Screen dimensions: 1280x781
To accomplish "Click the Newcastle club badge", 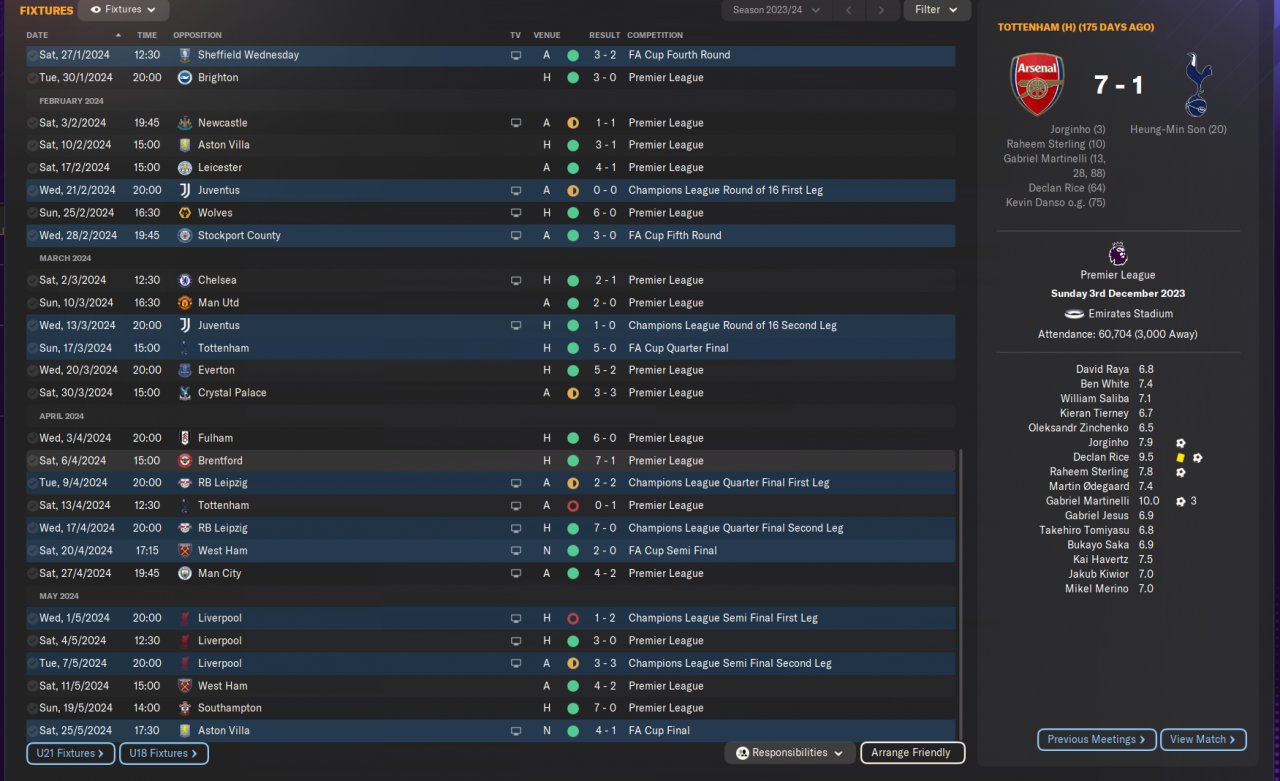I will point(185,123).
